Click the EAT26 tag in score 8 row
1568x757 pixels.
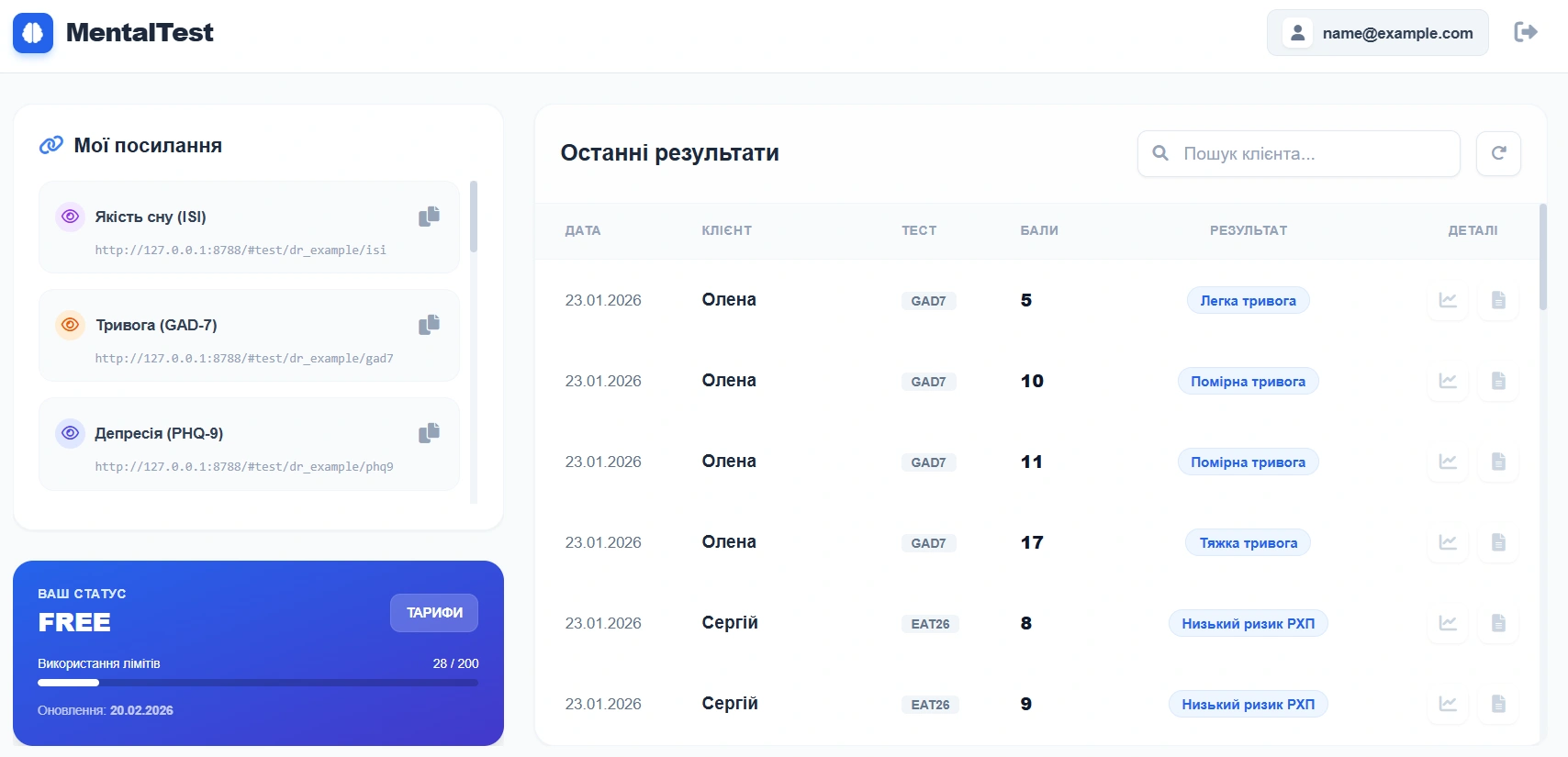(x=930, y=624)
